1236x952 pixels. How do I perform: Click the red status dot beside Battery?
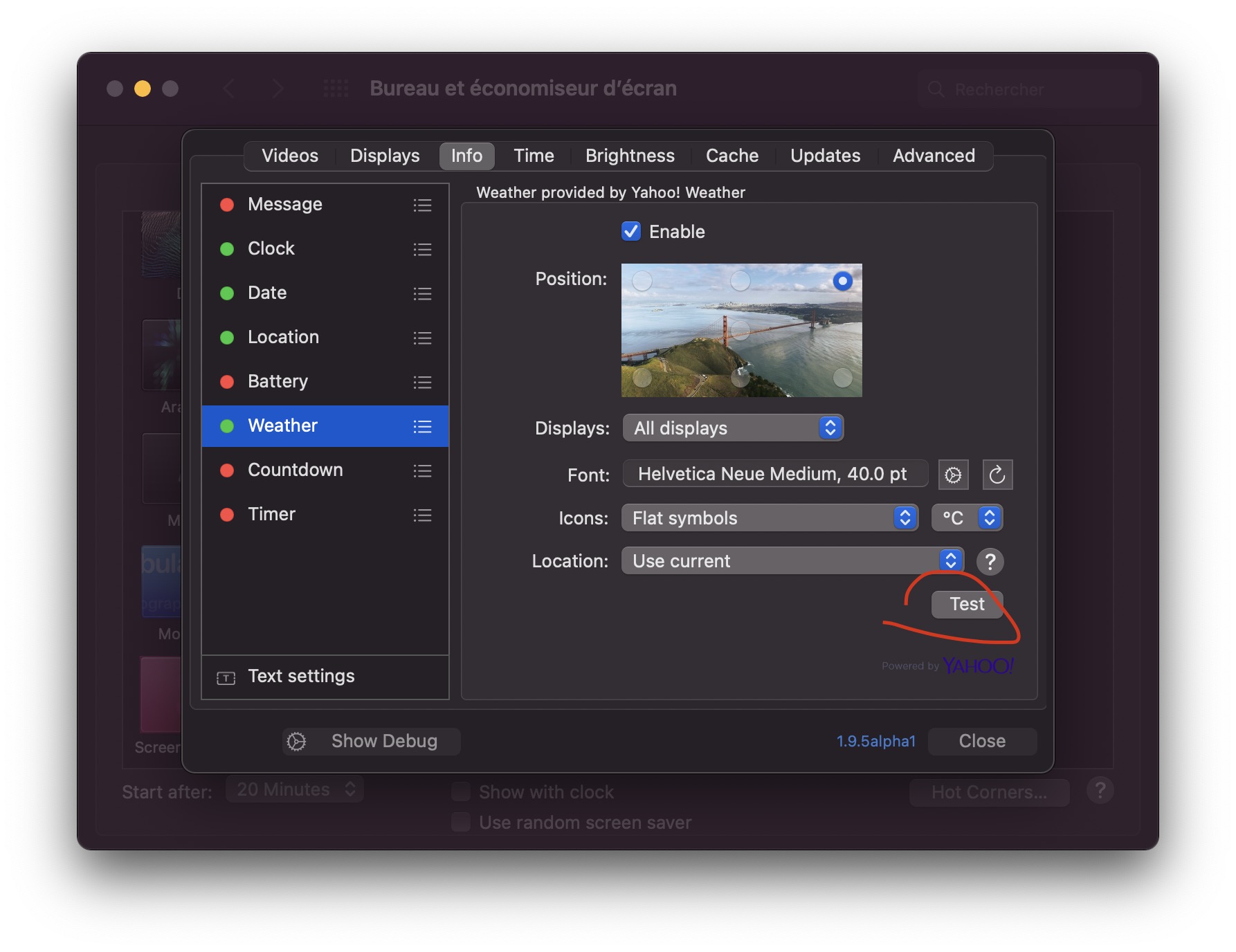(x=227, y=382)
